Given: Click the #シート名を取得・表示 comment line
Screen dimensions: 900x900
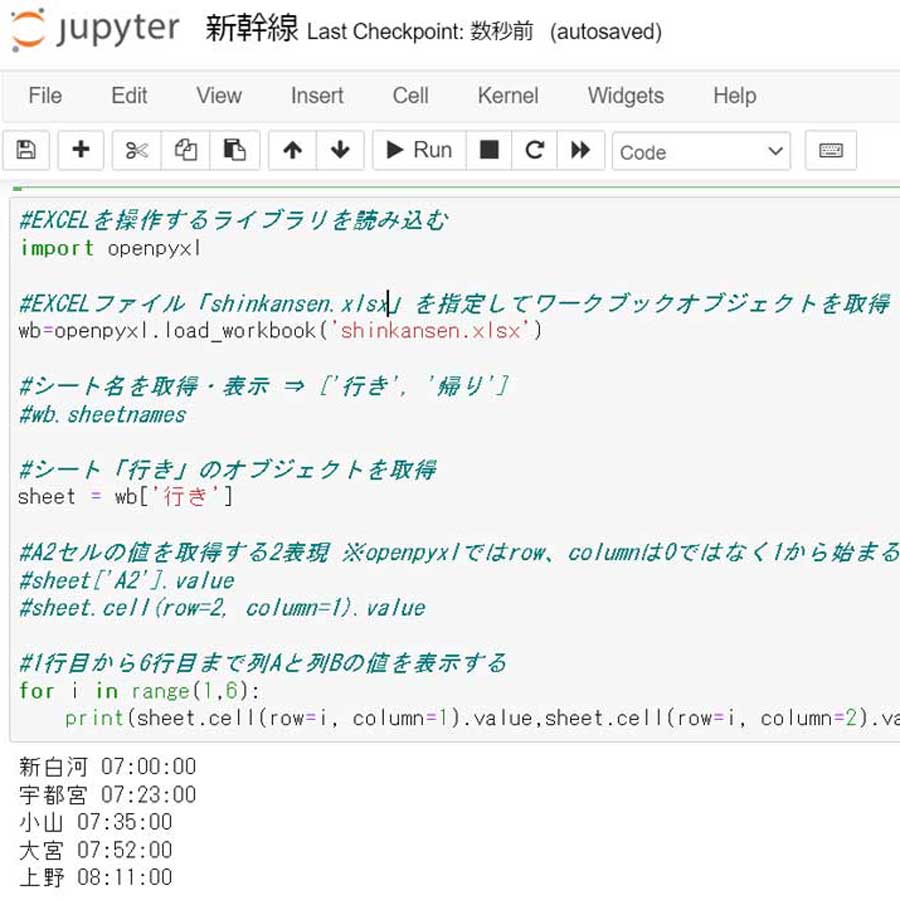Looking at the screenshot, I should pos(264,386).
